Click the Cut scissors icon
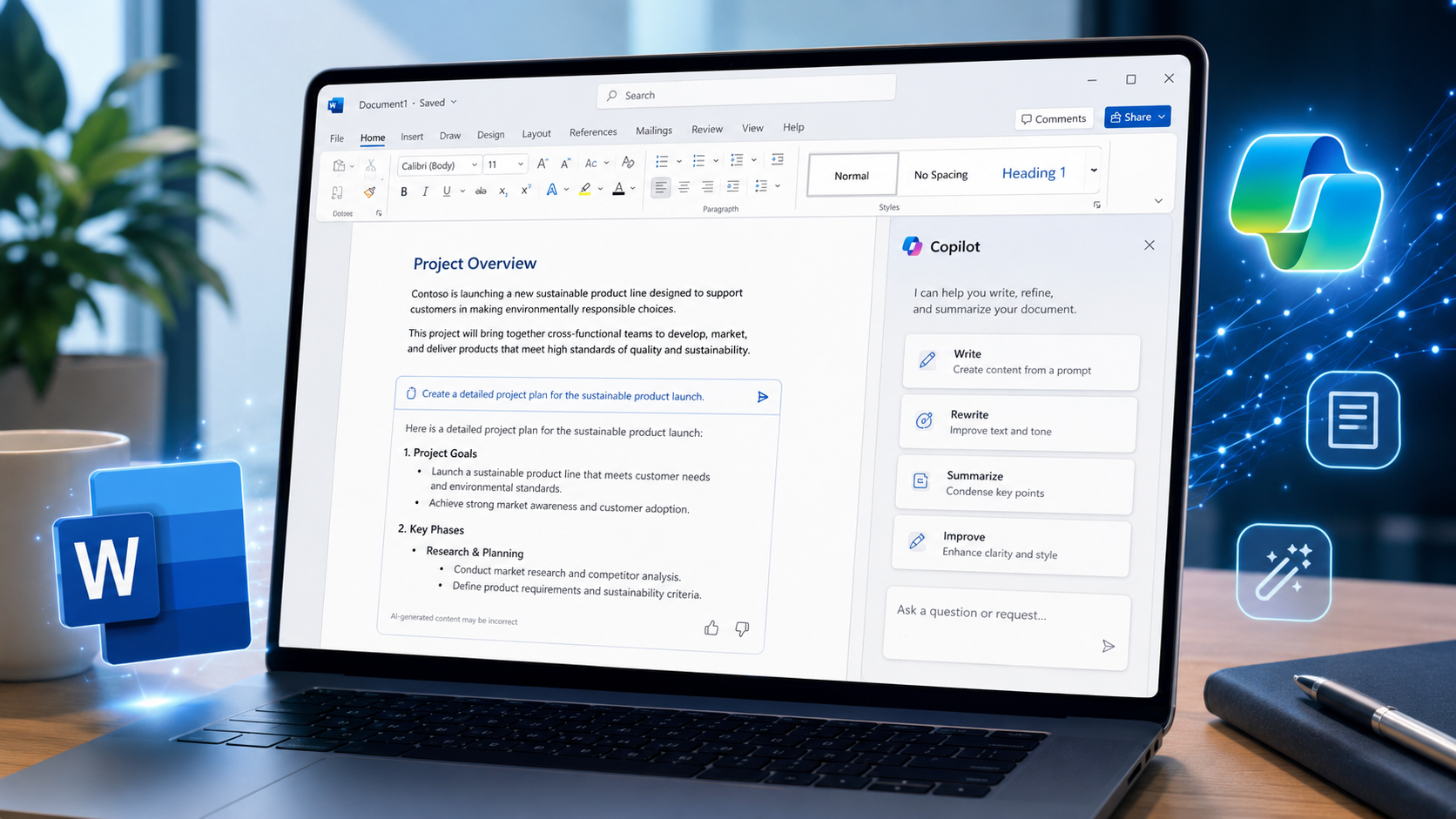Image resolution: width=1456 pixels, height=819 pixels. (x=371, y=165)
